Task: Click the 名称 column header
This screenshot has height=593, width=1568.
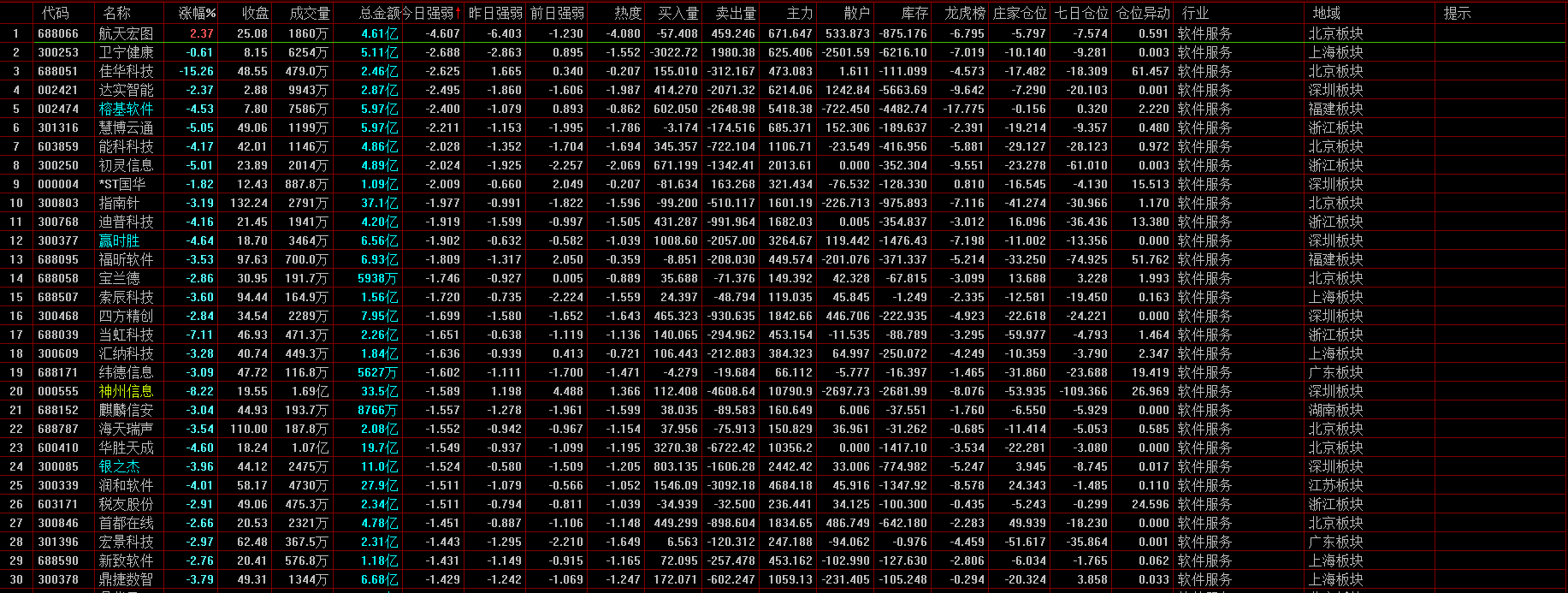Action: (116, 13)
